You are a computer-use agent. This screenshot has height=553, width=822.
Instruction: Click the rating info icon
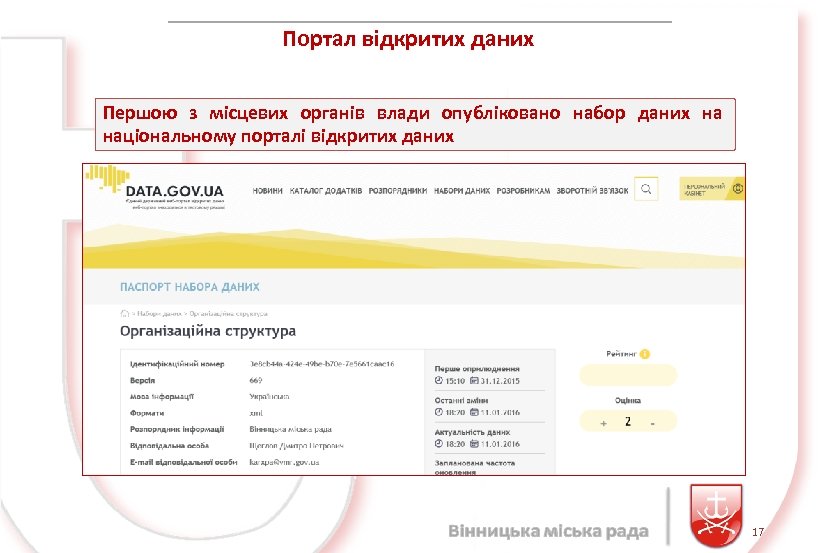[645, 354]
